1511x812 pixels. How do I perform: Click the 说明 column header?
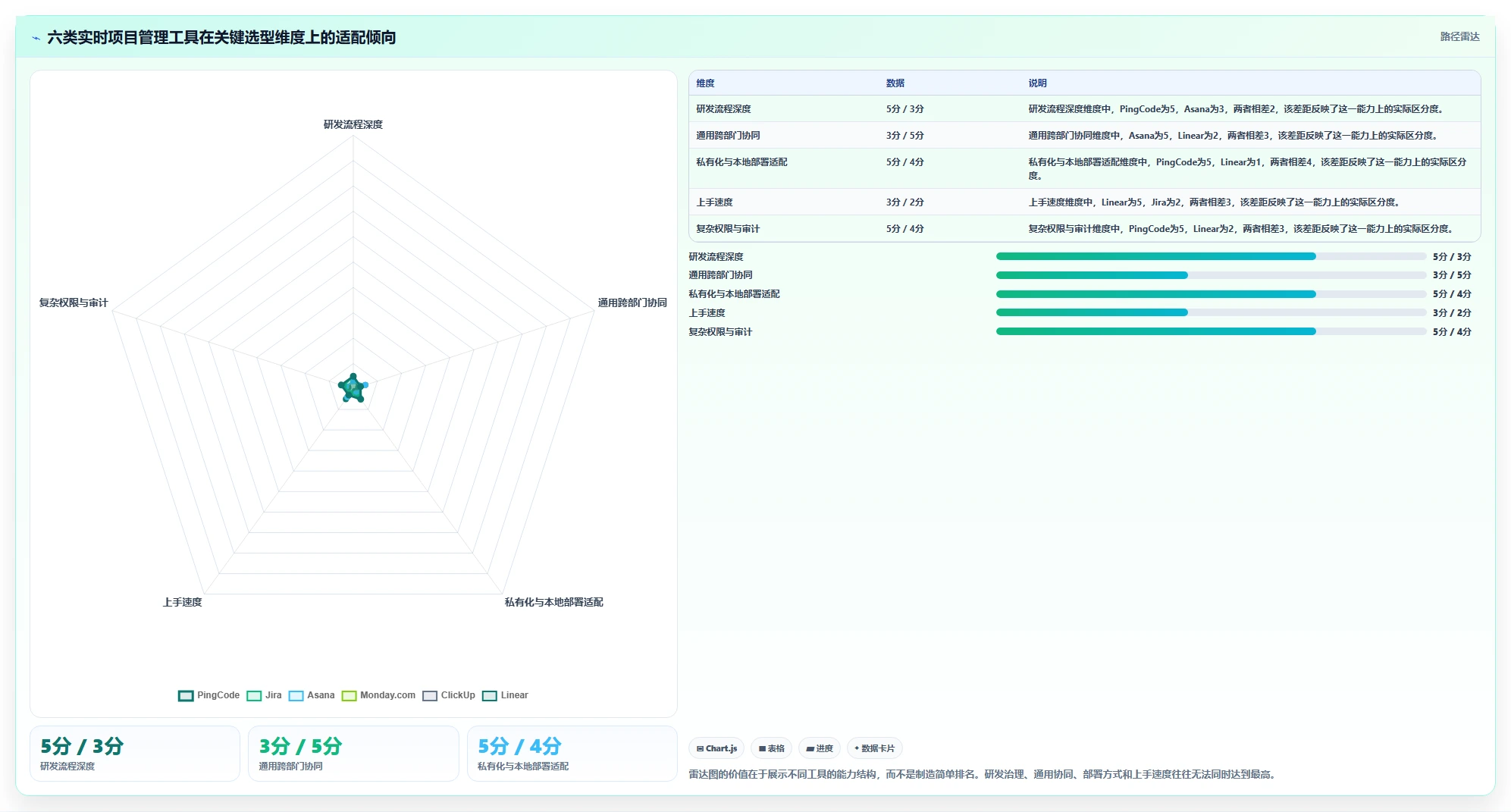coord(1037,83)
